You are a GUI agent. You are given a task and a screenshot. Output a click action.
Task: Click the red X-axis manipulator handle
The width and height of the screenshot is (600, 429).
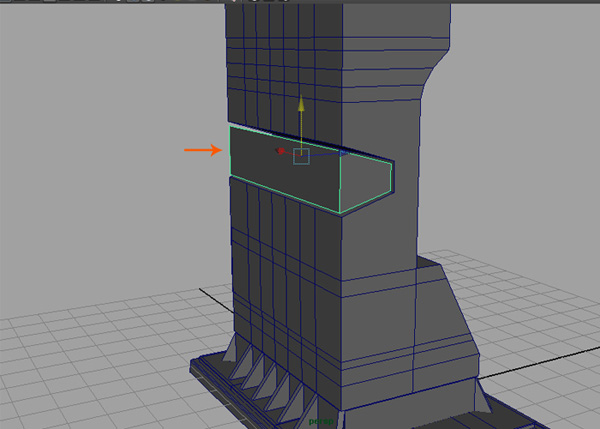(280, 152)
